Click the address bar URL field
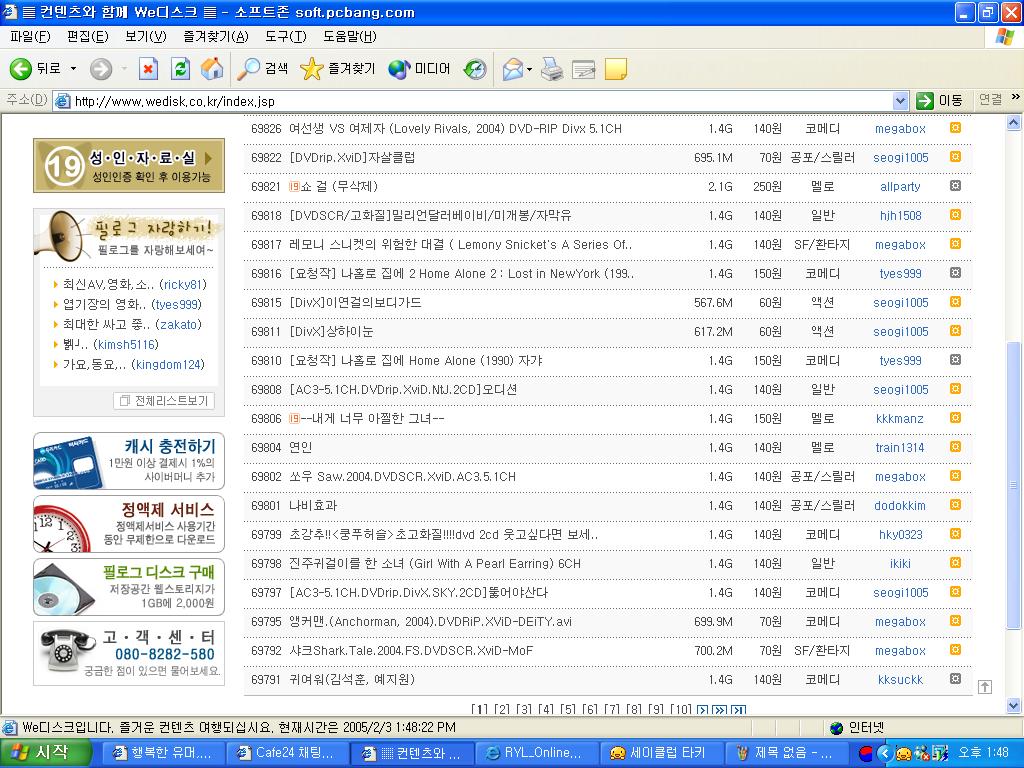1024x768 pixels. pos(480,101)
